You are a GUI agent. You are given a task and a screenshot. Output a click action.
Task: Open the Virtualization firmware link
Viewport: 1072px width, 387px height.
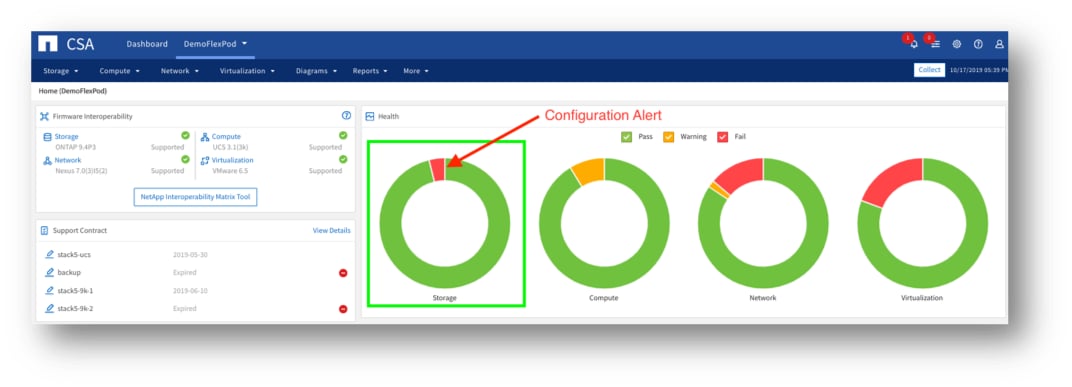[x=232, y=161]
